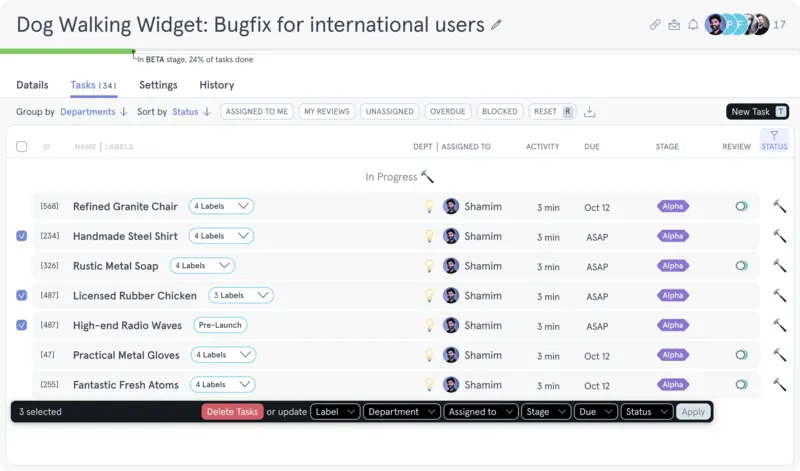Click hammer status icon for Refined Granite Chair
This screenshot has width=800, height=471.
[779, 206]
